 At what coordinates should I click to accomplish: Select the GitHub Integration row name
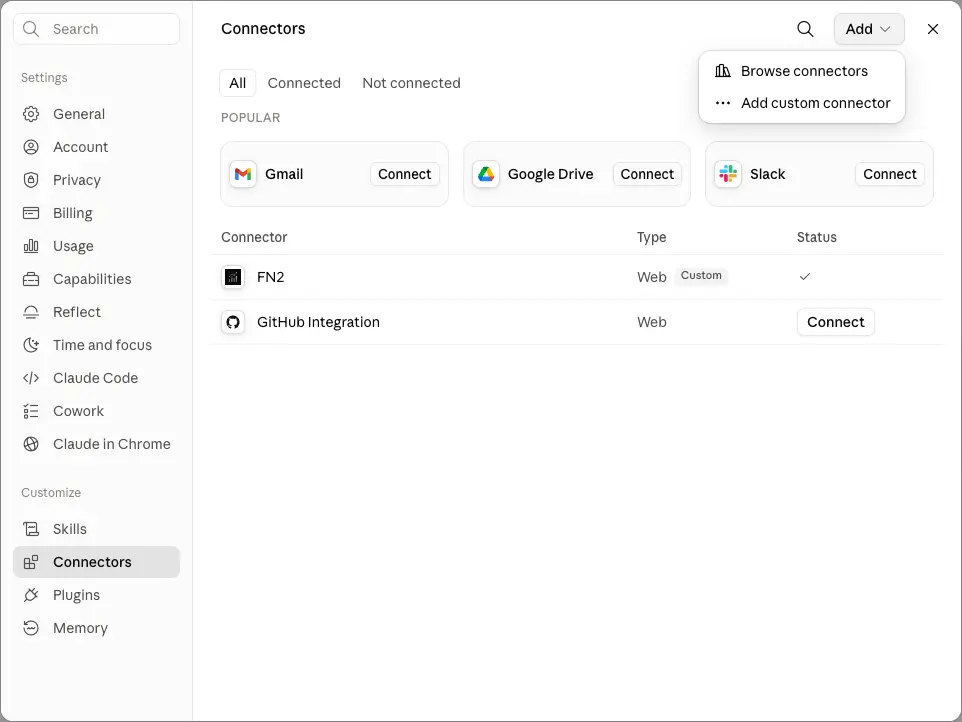point(318,322)
